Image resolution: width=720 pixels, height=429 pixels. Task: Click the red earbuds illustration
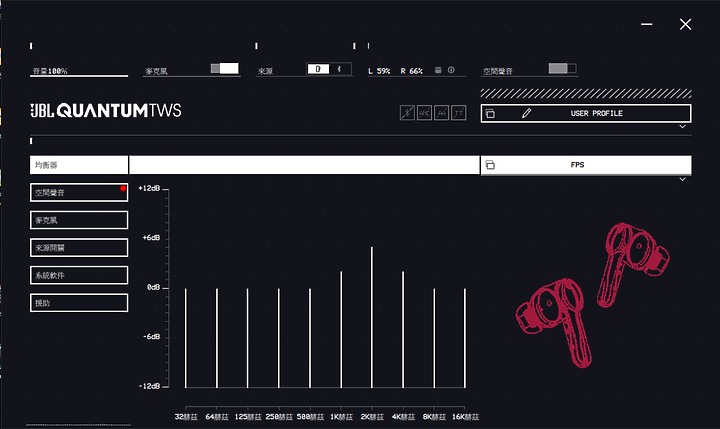tap(592, 295)
